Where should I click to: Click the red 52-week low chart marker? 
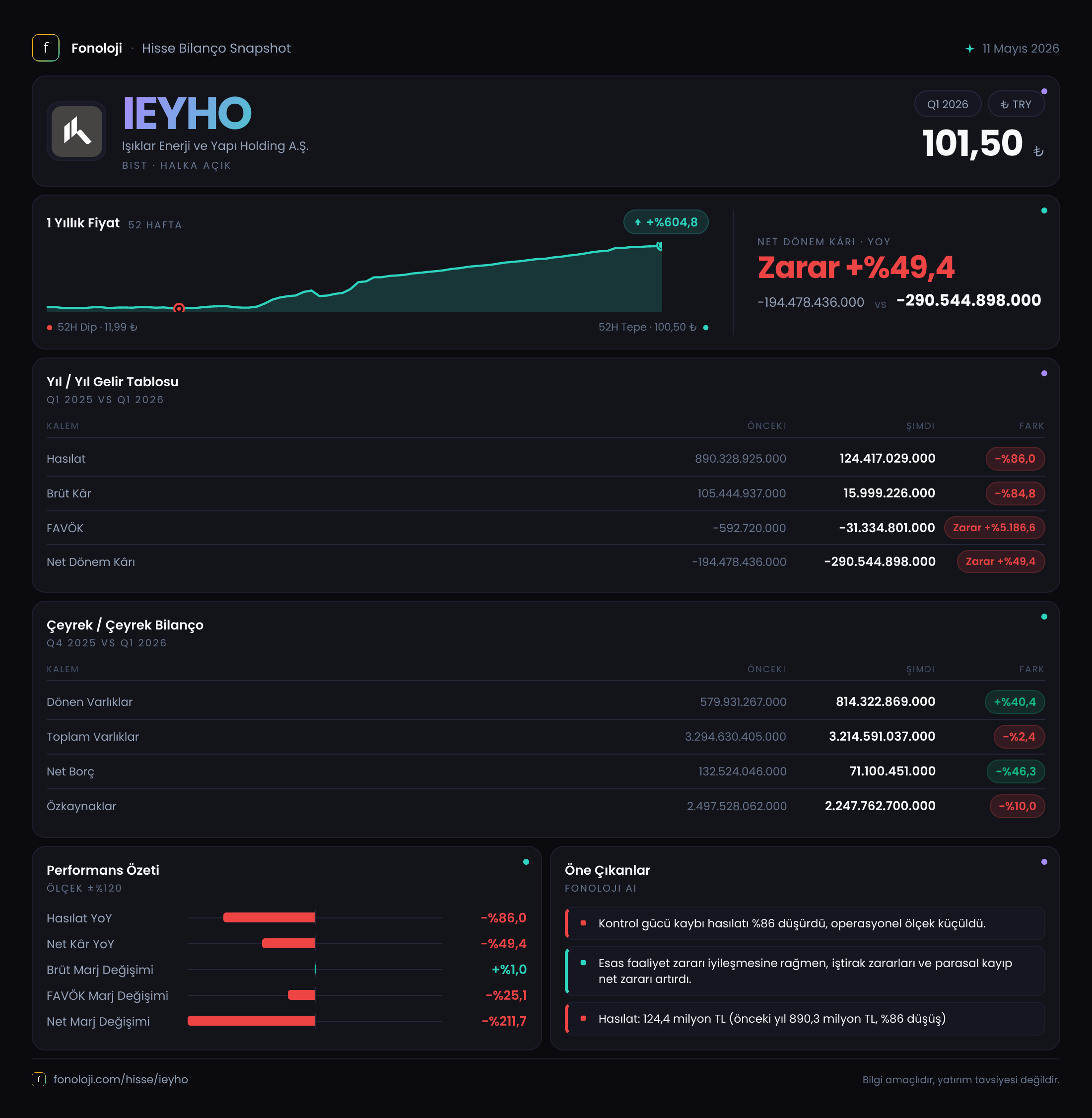179,309
